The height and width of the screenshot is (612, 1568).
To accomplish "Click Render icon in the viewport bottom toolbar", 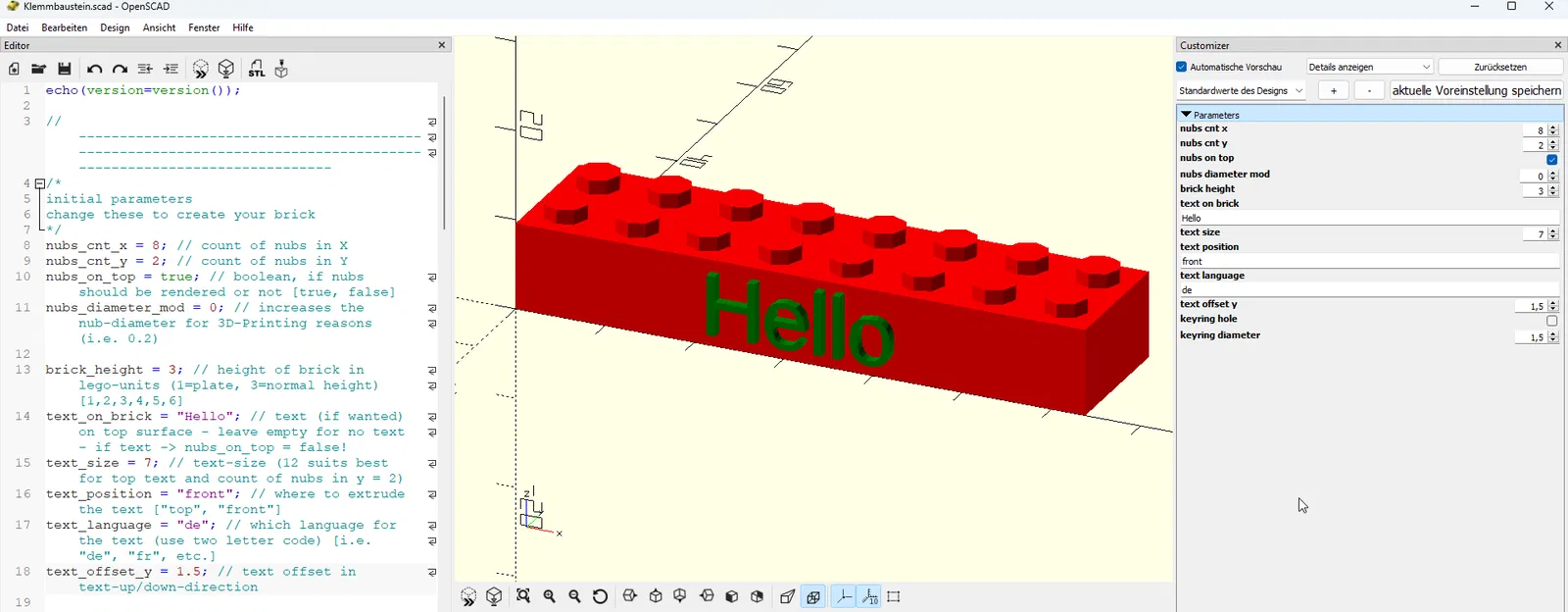I will click(494, 596).
